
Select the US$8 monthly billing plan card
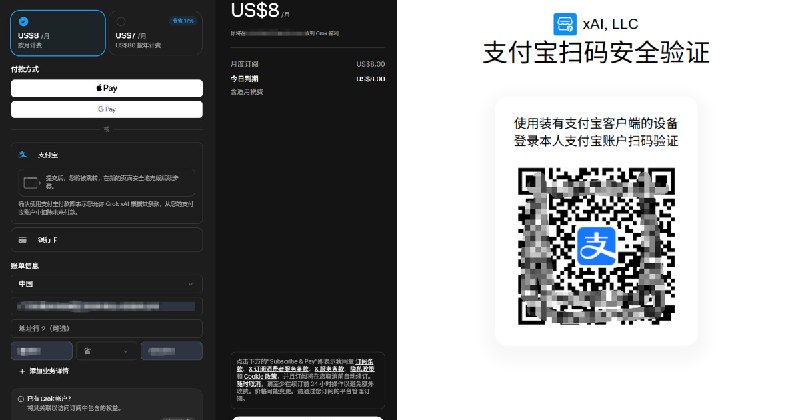[x=58, y=33]
